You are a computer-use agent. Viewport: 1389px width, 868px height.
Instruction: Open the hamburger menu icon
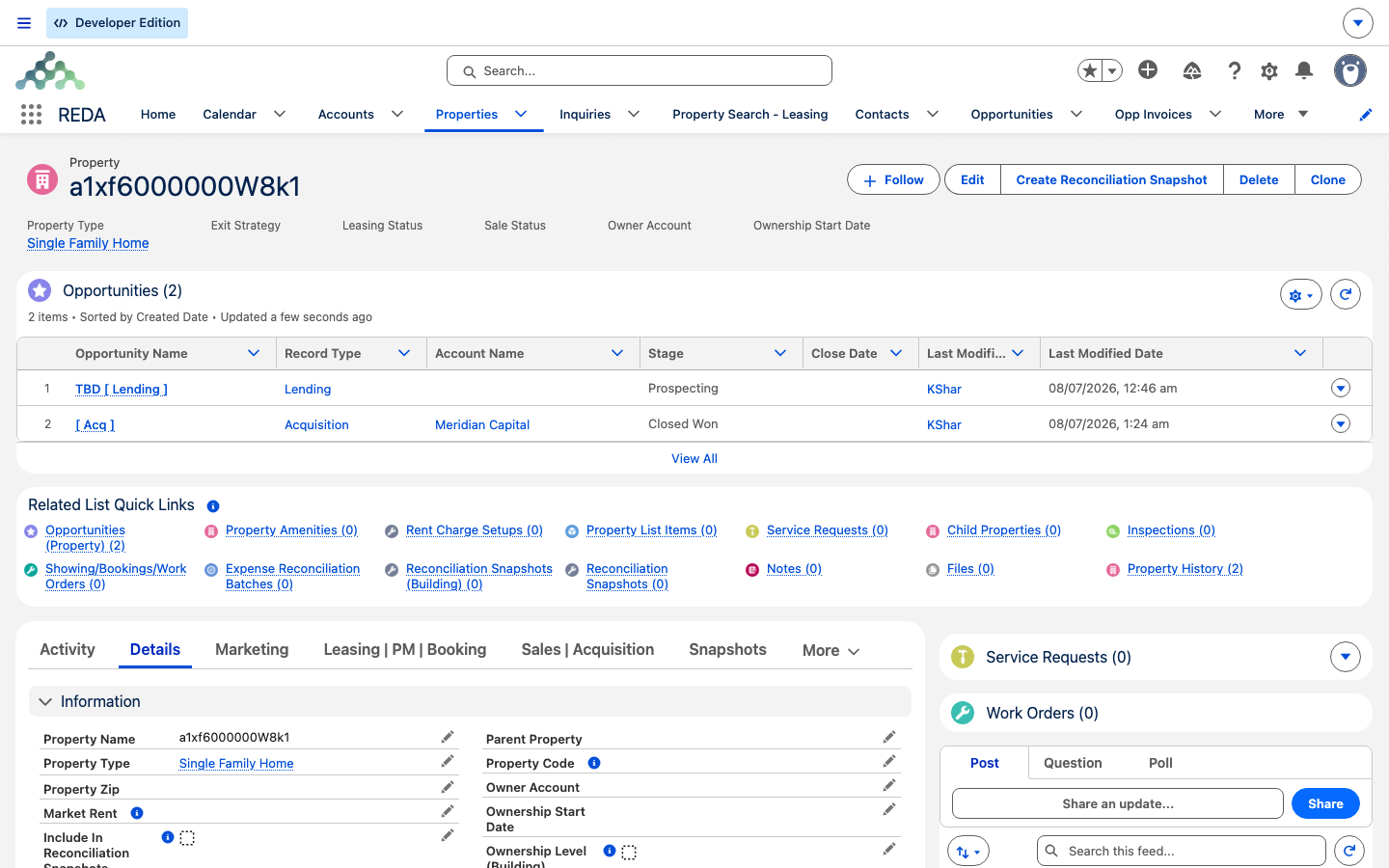(24, 23)
